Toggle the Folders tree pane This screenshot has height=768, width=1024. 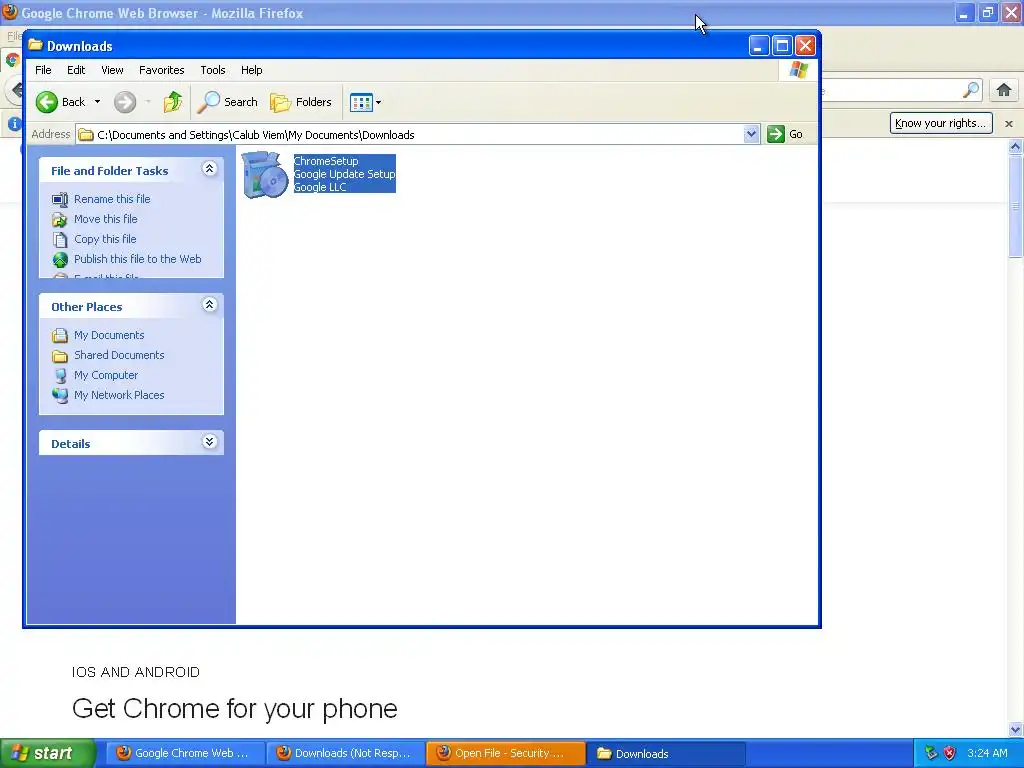coord(301,102)
